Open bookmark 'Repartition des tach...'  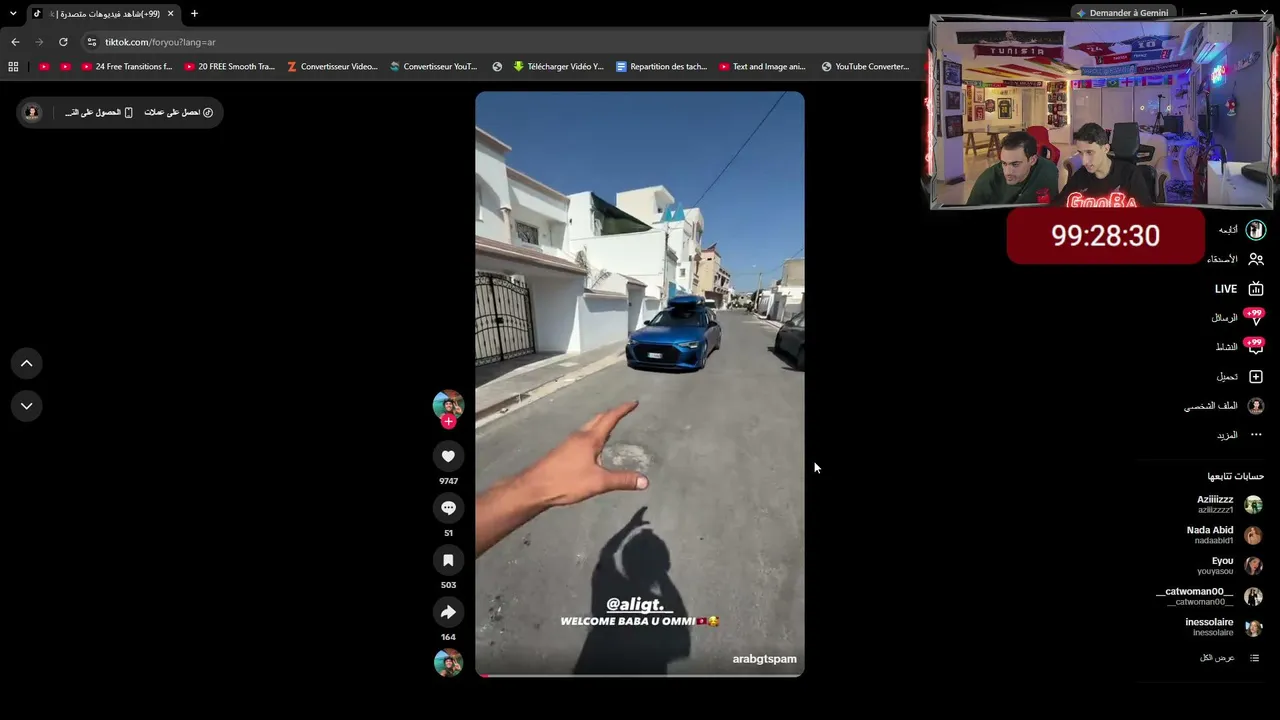tap(661, 67)
